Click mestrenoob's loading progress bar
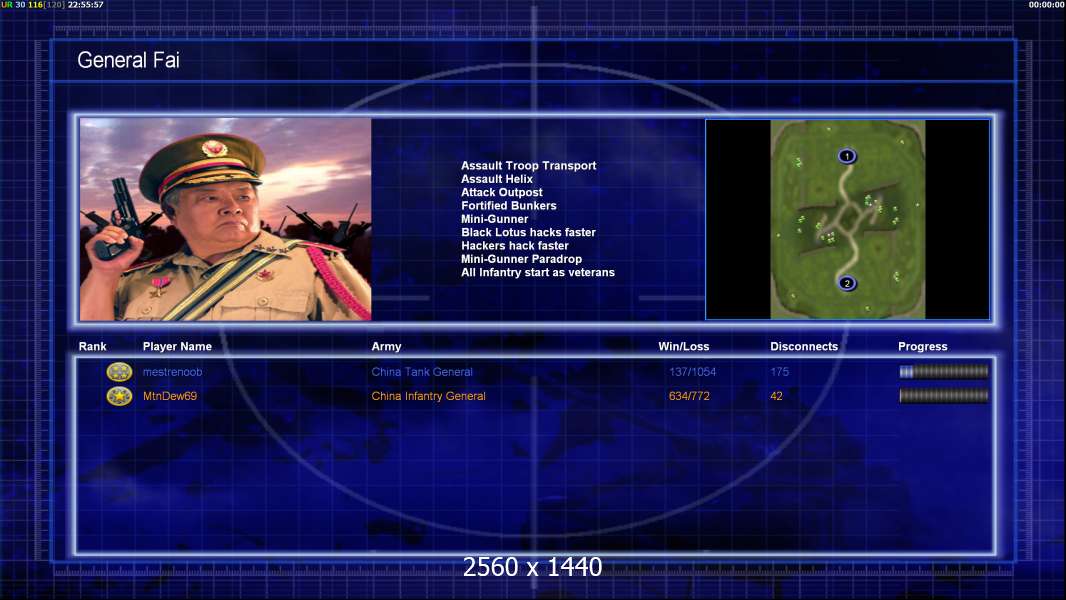 click(944, 372)
